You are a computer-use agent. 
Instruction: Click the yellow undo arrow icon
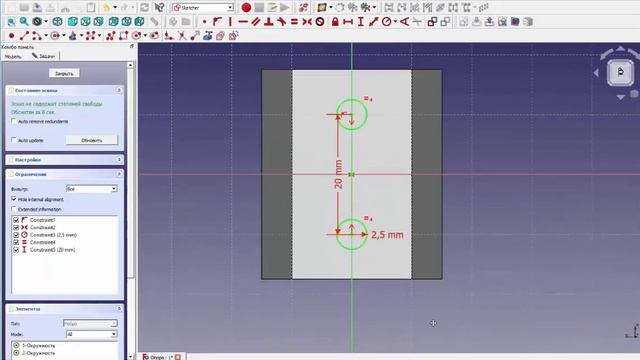[x=106, y=7]
